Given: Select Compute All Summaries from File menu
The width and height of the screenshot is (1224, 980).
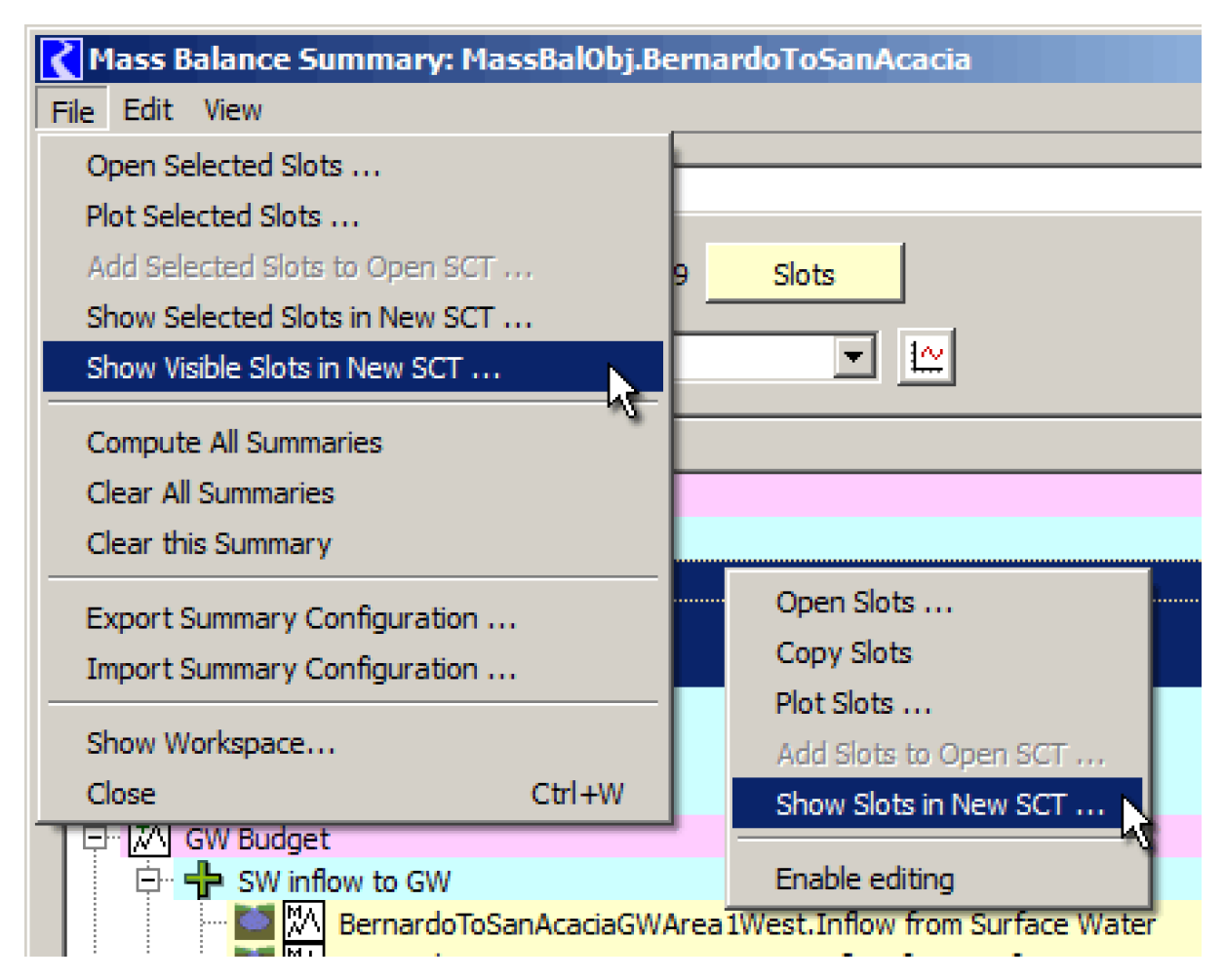Looking at the screenshot, I should pyautogui.click(x=234, y=443).
